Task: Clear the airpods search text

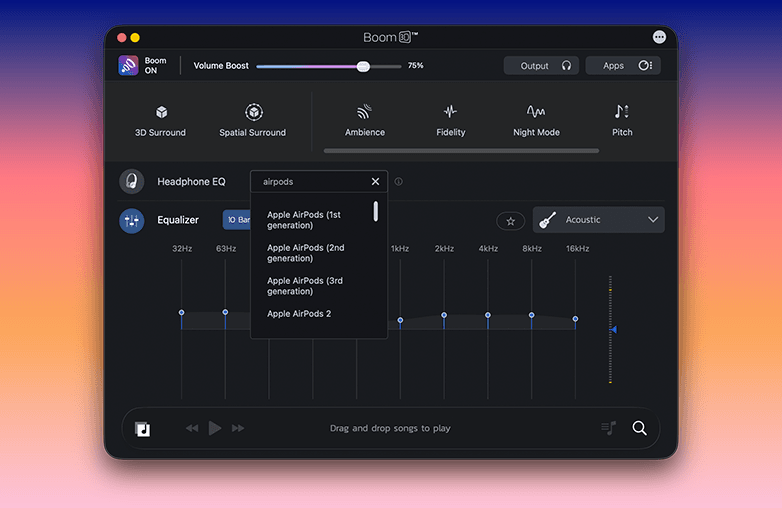Action: click(x=376, y=181)
